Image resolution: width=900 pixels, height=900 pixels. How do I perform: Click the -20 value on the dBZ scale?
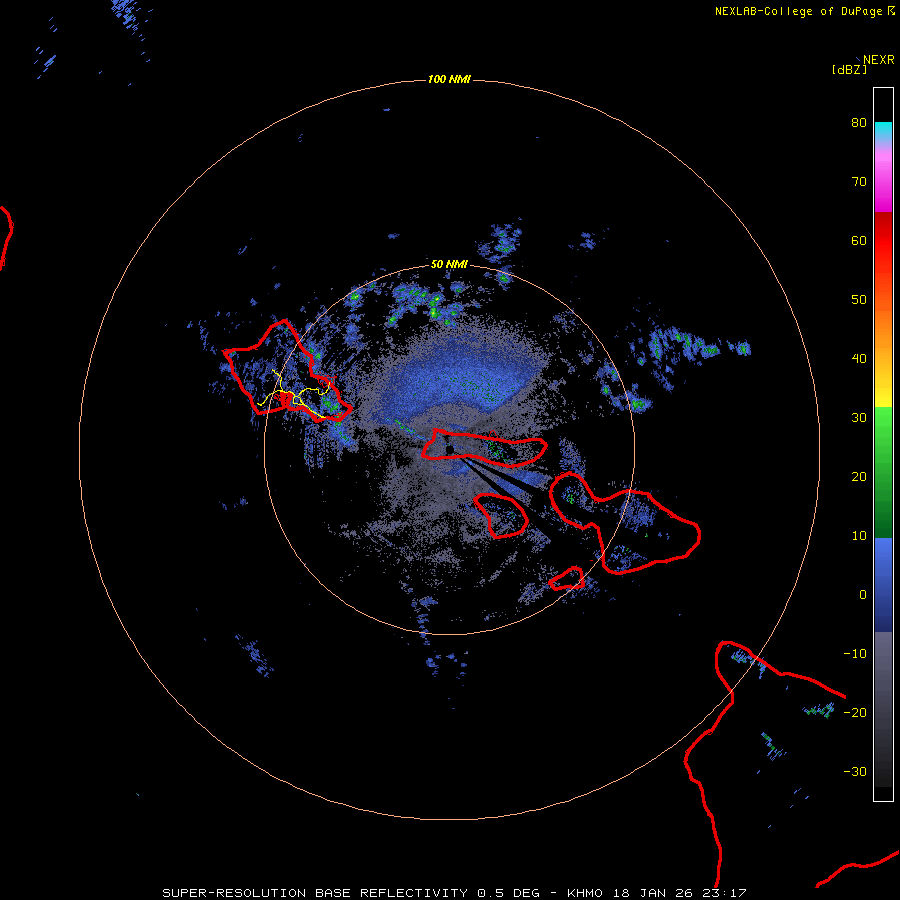tap(855, 712)
